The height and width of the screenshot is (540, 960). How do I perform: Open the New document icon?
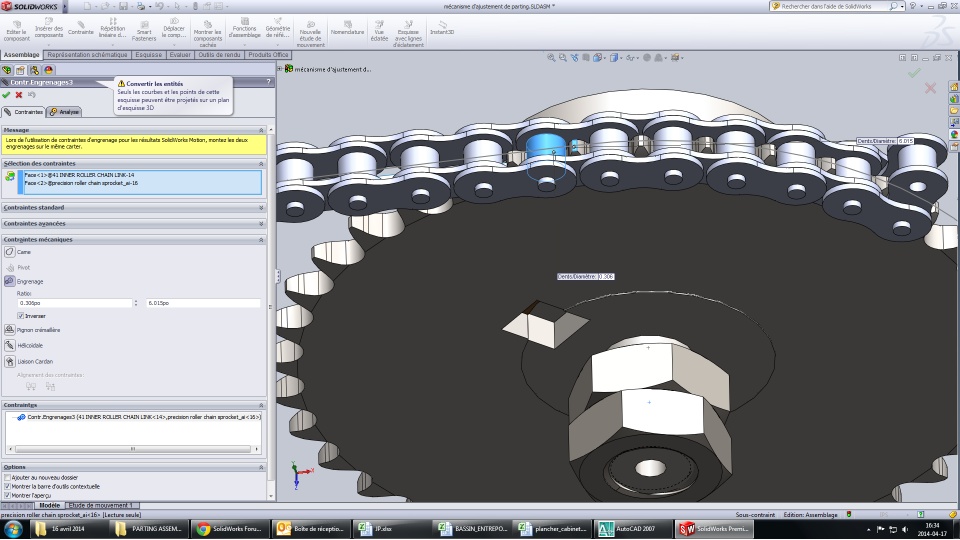point(87,6)
